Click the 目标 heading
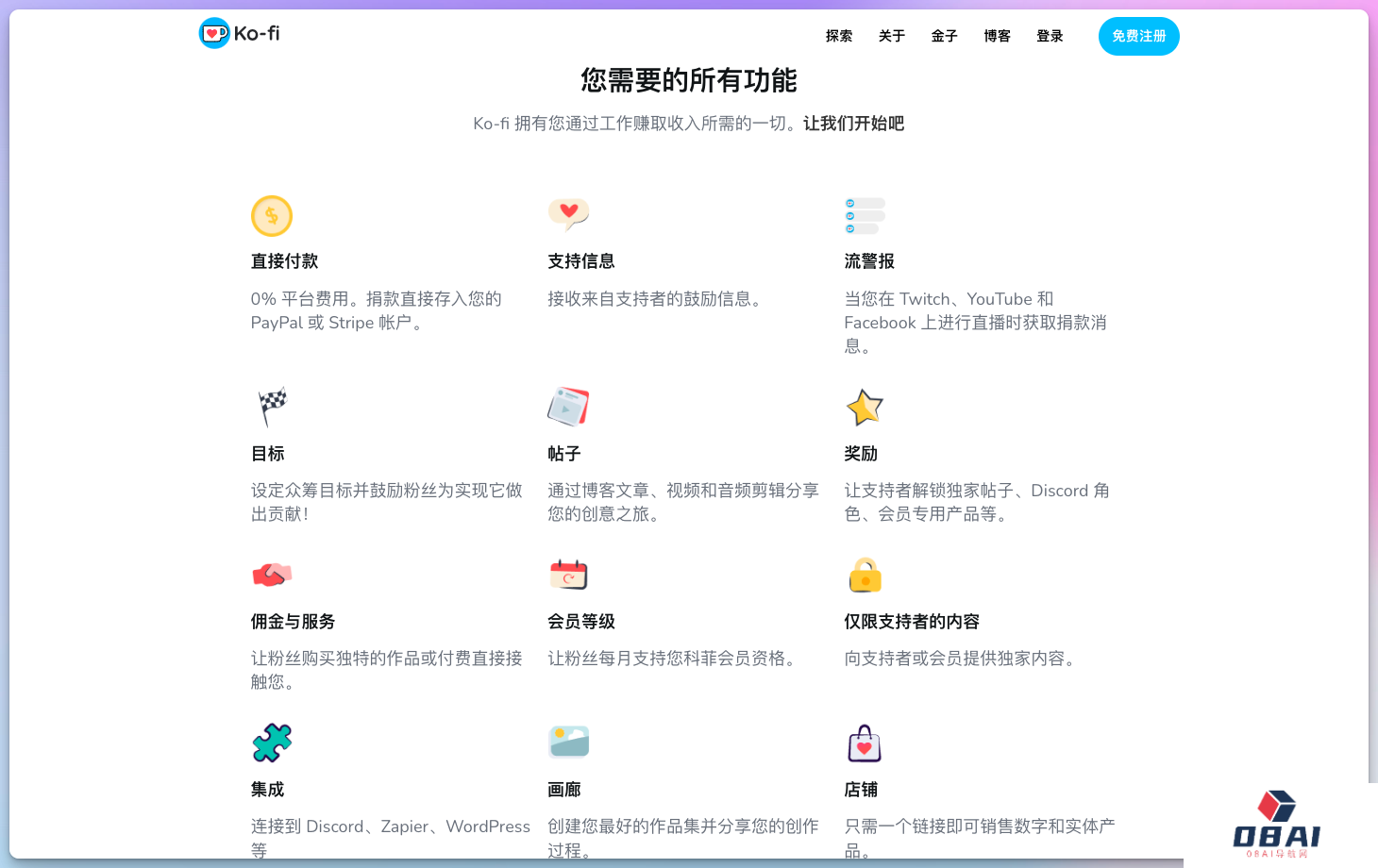This screenshot has height=868, width=1378. (x=267, y=454)
